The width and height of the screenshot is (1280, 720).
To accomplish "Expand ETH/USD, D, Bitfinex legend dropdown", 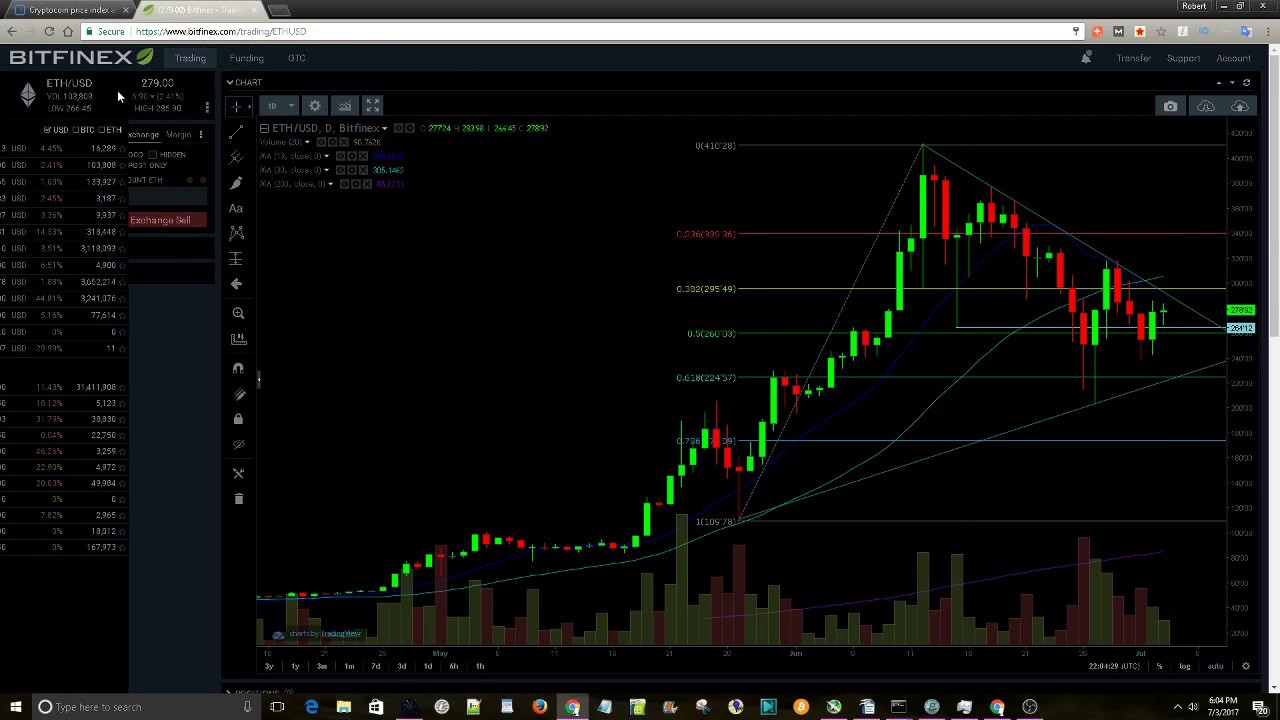I will click(384, 128).
